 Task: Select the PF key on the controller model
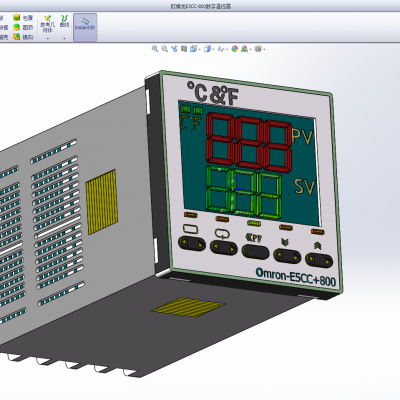tap(255, 251)
